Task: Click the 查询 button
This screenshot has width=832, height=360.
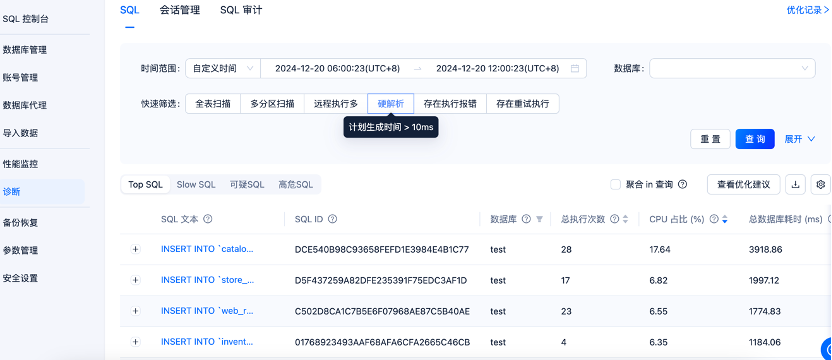Action: tap(755, 139)
